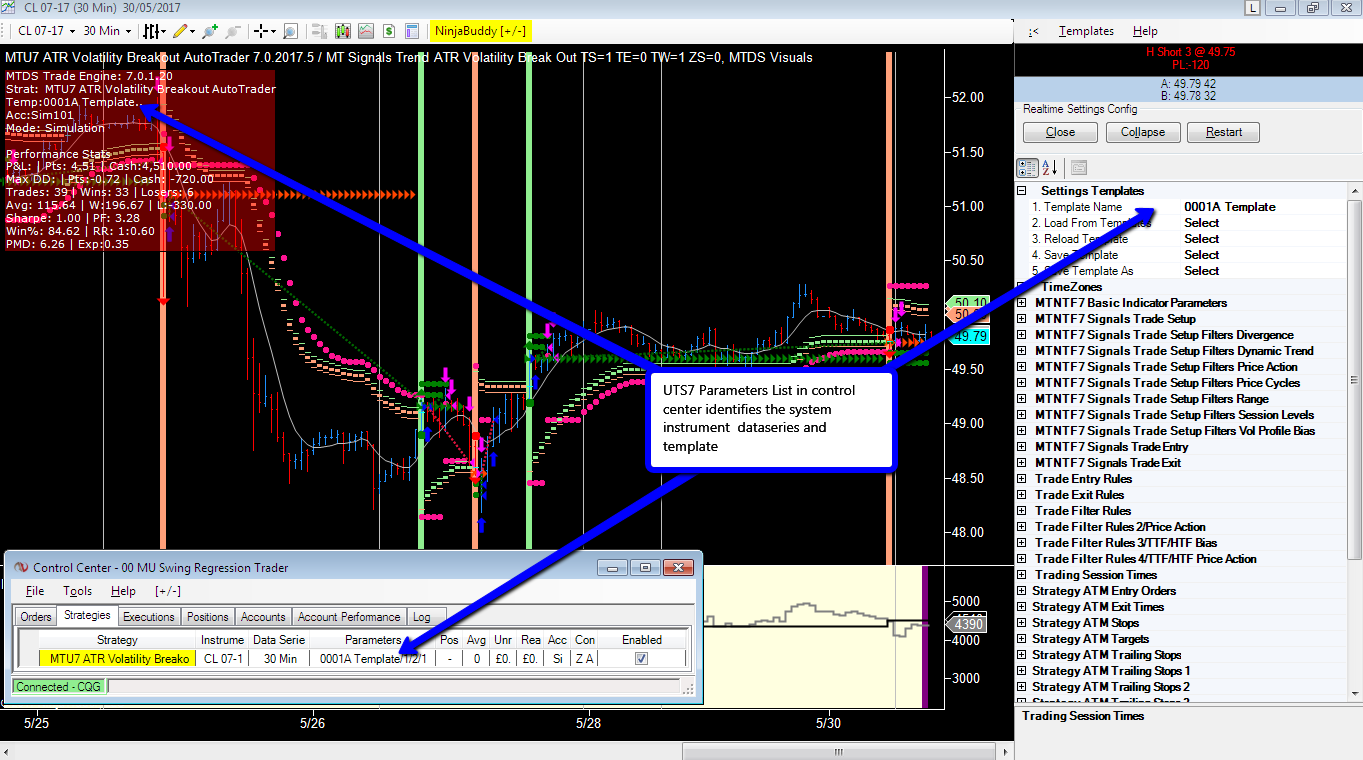Screen dimensions: 1363x760
Task: Click the 49.79 current price marker
Action: point(968,336)
